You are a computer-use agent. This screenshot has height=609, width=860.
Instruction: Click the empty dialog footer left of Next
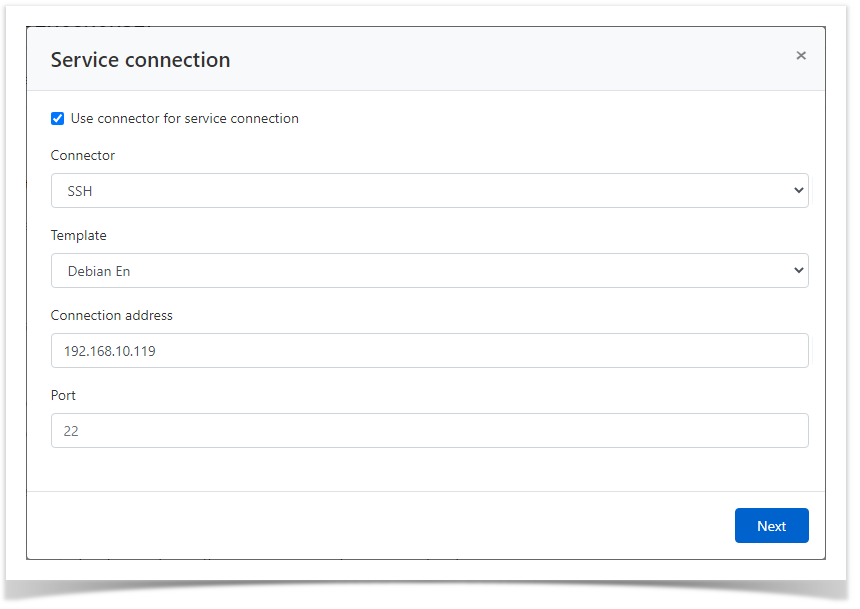tap(380, 526)
